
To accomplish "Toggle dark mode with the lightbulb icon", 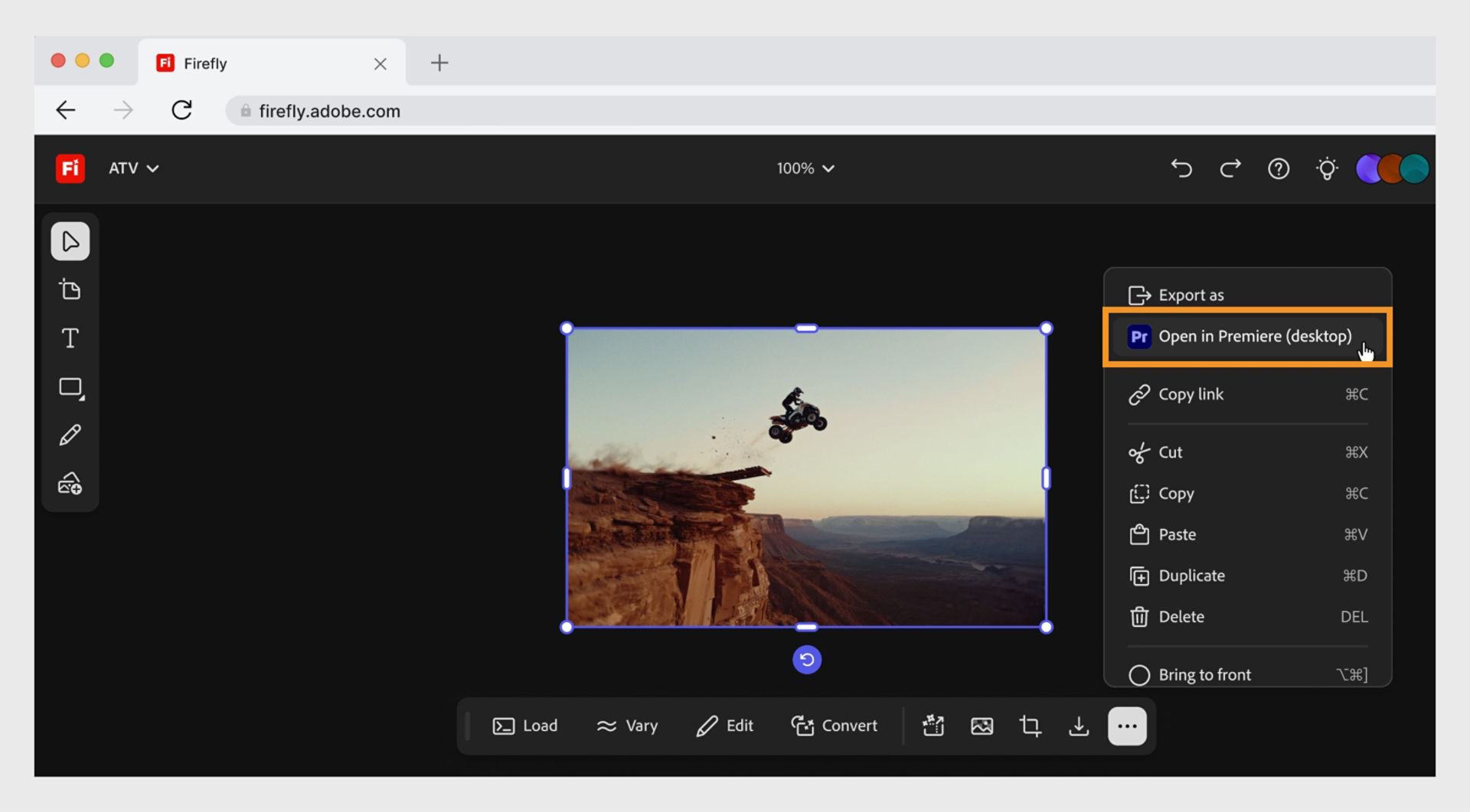I will click(x=1328, y=168).
